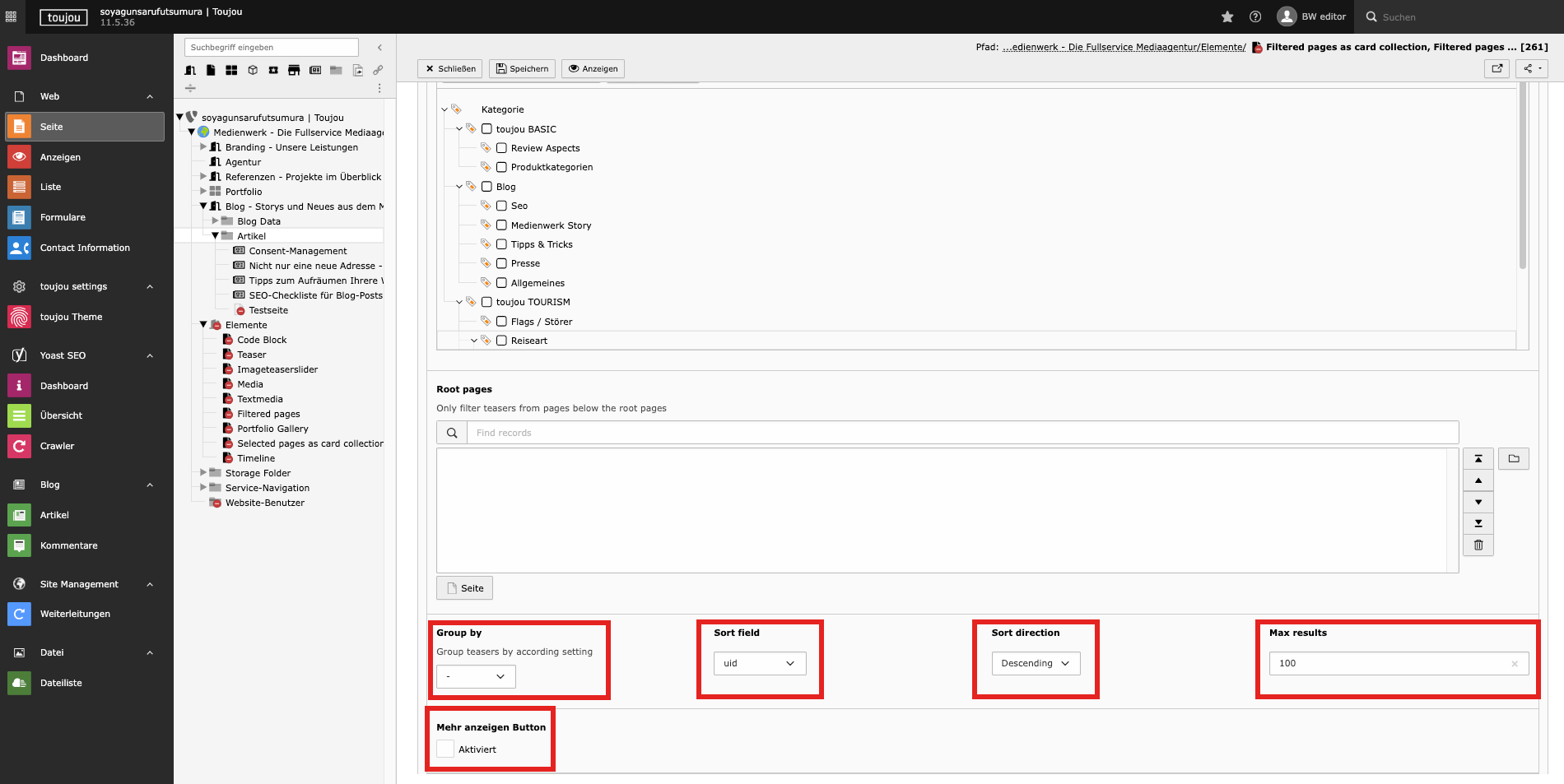Click the Speichern button
Viewport: 1564px width, 784px height.
point(522,68)
